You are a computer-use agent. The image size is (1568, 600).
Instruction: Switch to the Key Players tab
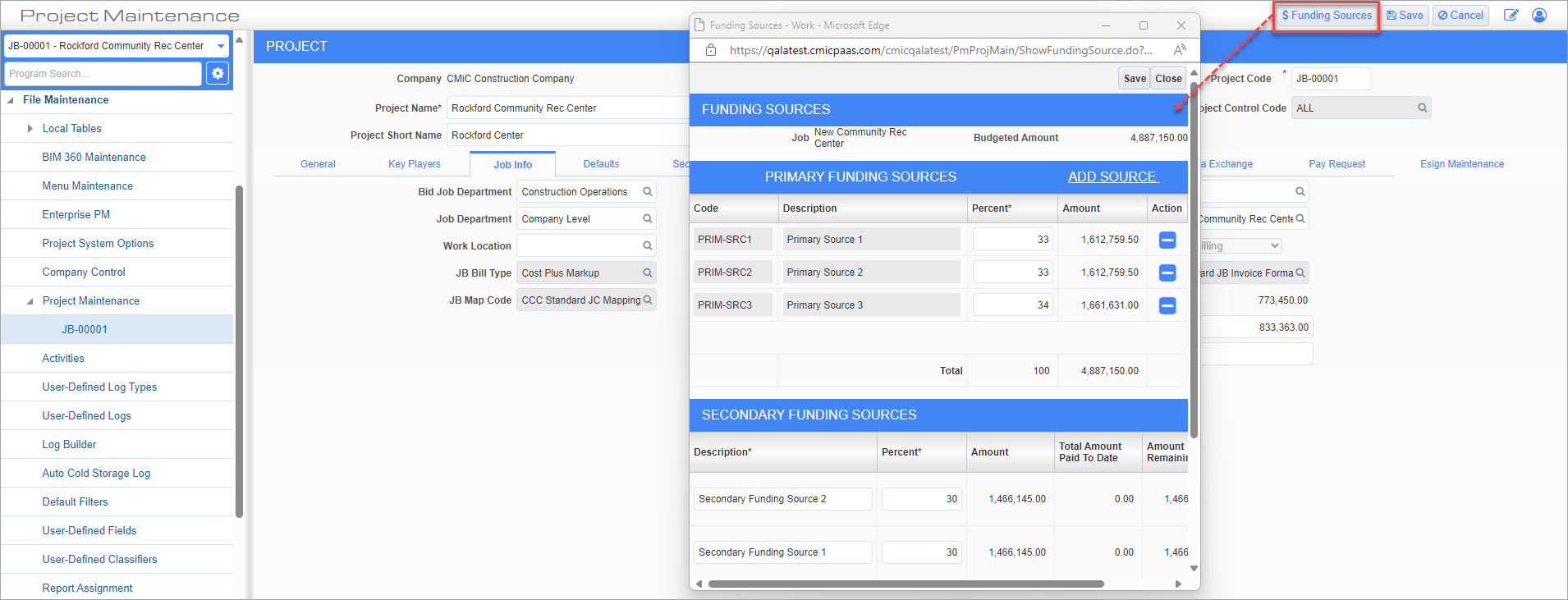click(x=415, y=164)
